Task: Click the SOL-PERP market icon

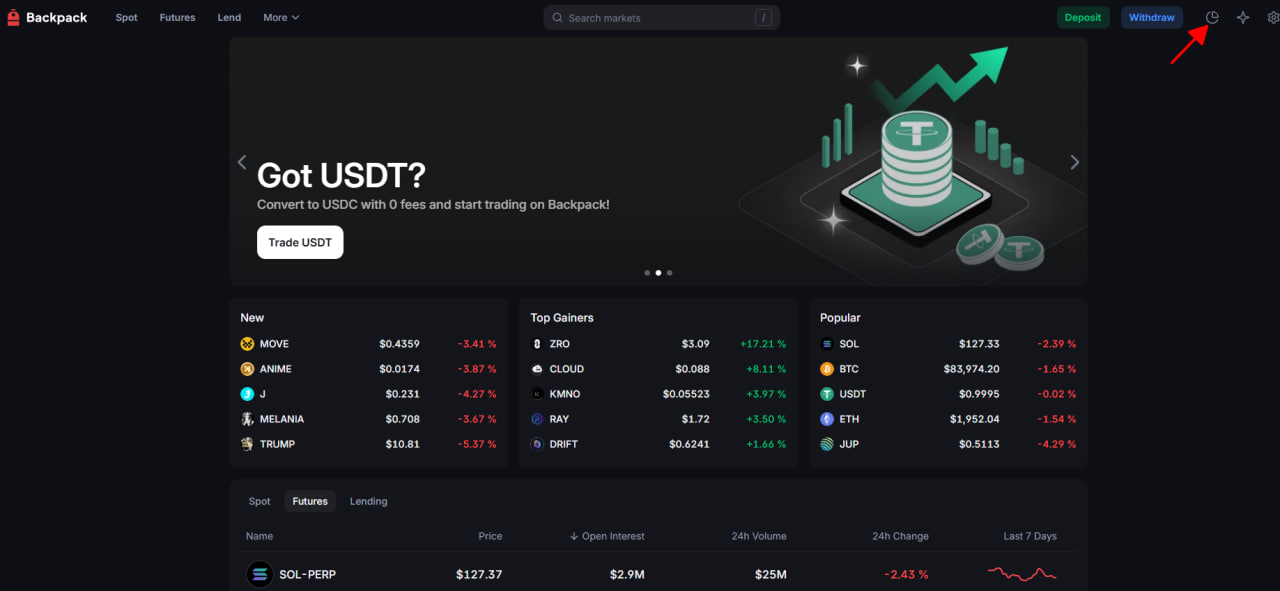Action: click(260, 574)
